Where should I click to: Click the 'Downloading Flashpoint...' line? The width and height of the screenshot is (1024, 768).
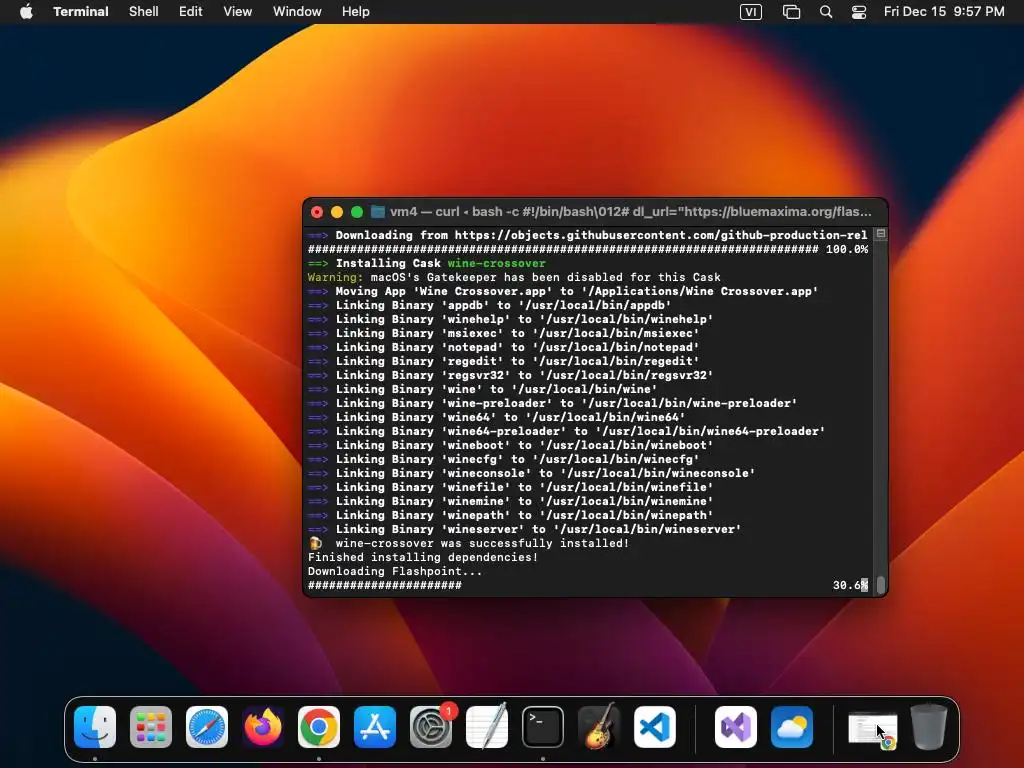pos(394,571)
